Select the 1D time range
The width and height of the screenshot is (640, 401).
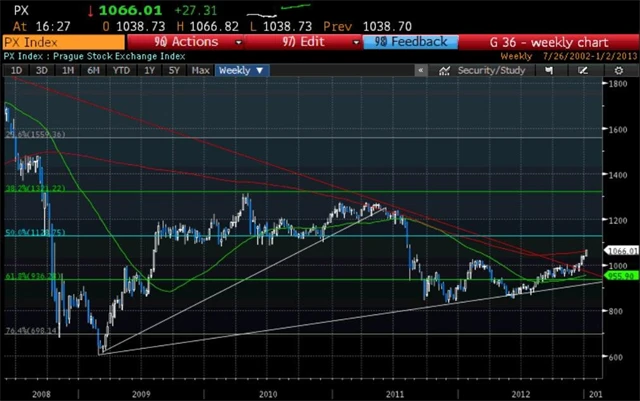(16, 71)
